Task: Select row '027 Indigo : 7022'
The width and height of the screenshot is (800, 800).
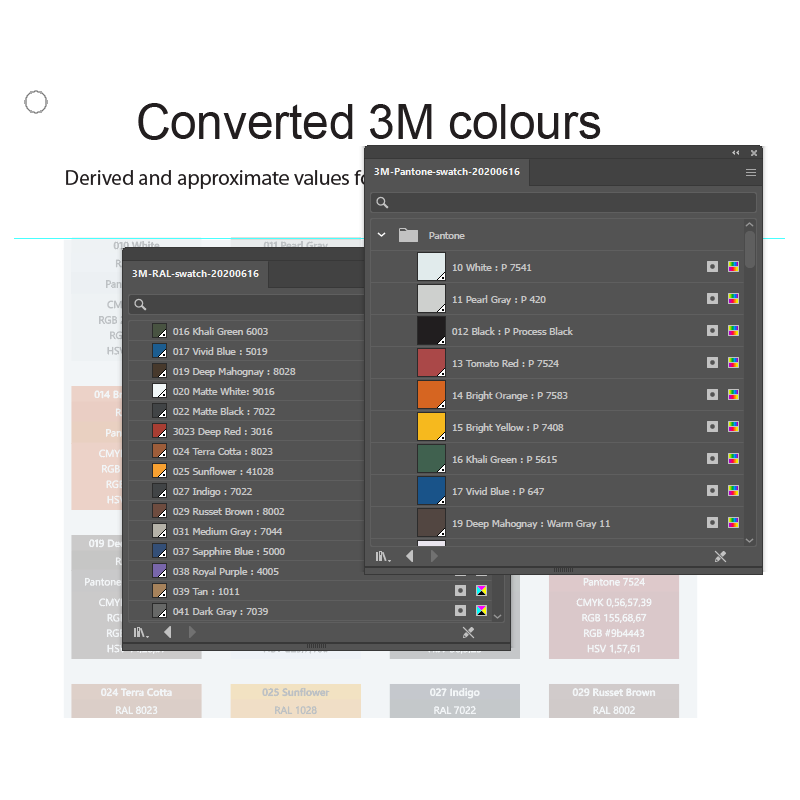Action: (246, 491)
